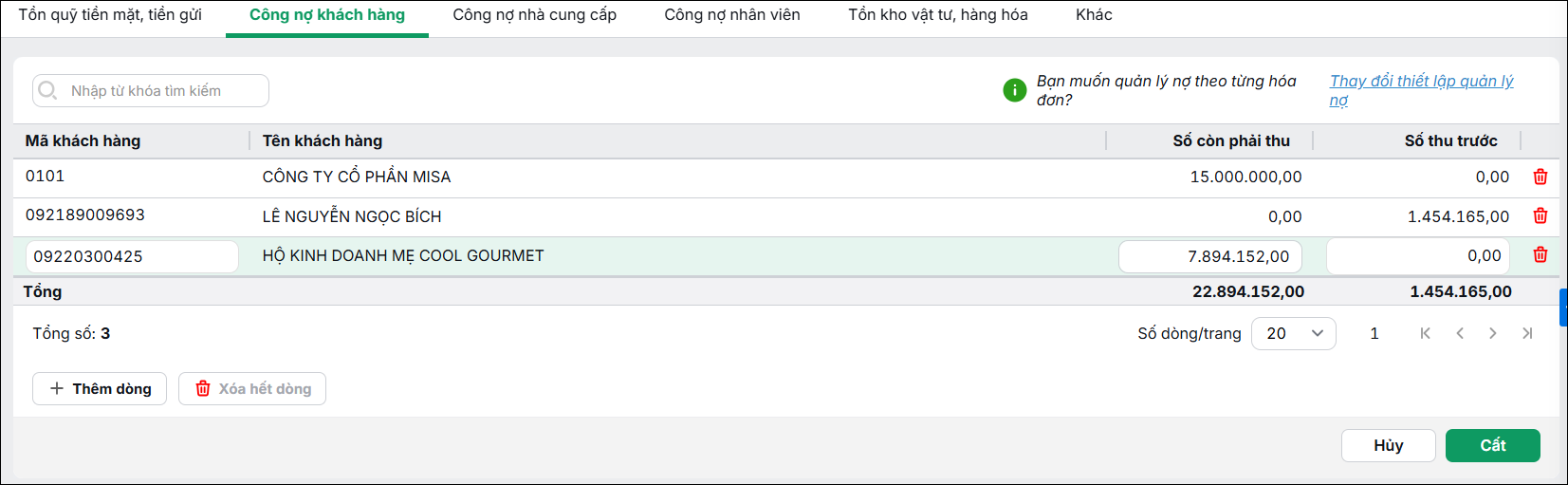1568x485 pixels.
Task: Go to first page icon
Action: (x=1425, y=333)
